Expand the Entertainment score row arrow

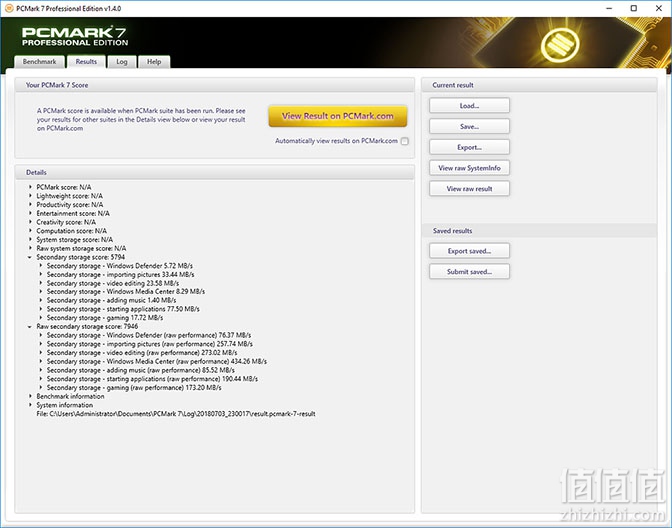tap(30, 213)
